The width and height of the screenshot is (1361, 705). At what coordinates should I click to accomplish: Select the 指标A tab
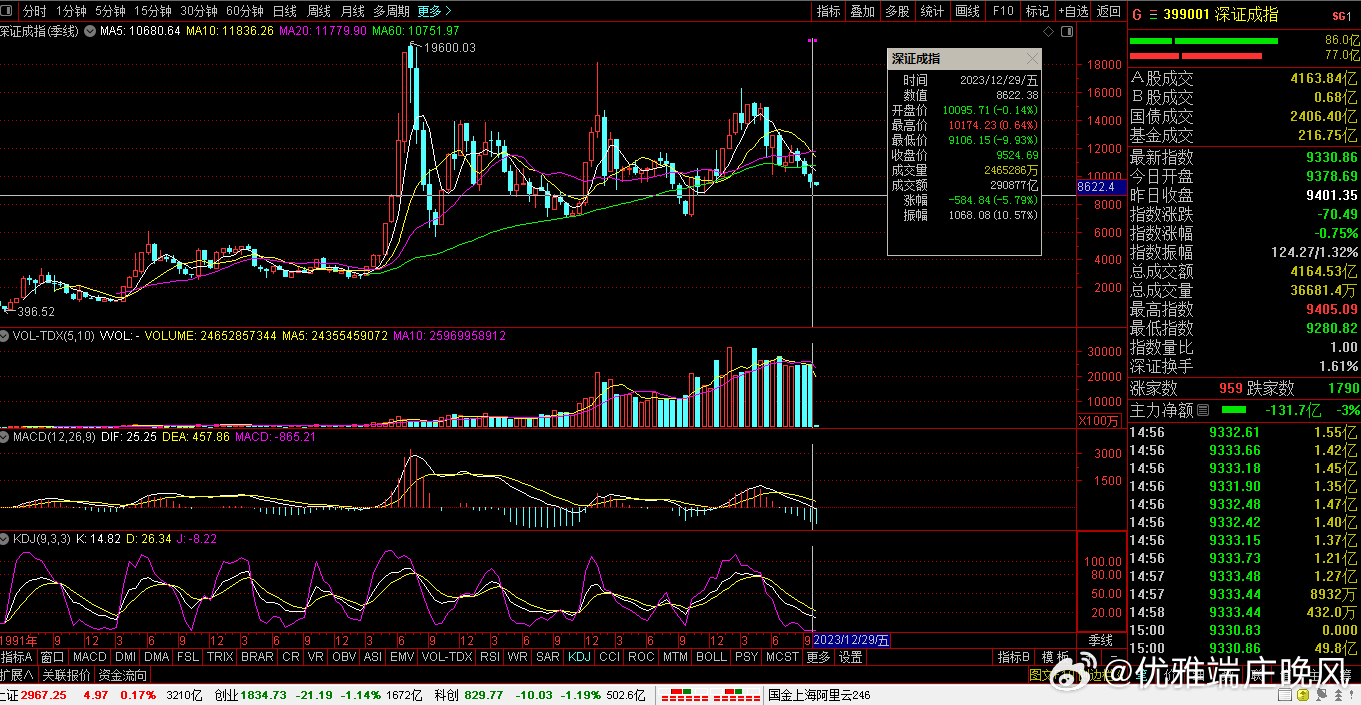[x=18, y=657]
